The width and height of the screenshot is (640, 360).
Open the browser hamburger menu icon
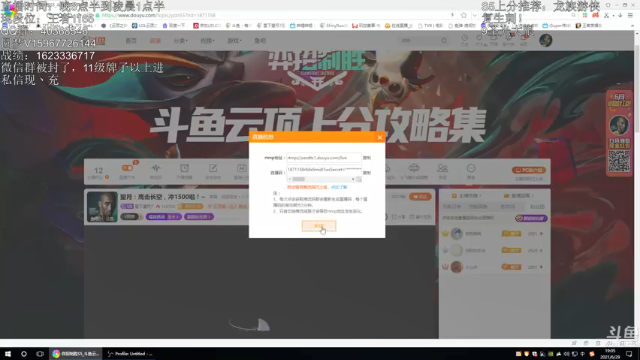[x=631, y=15]
